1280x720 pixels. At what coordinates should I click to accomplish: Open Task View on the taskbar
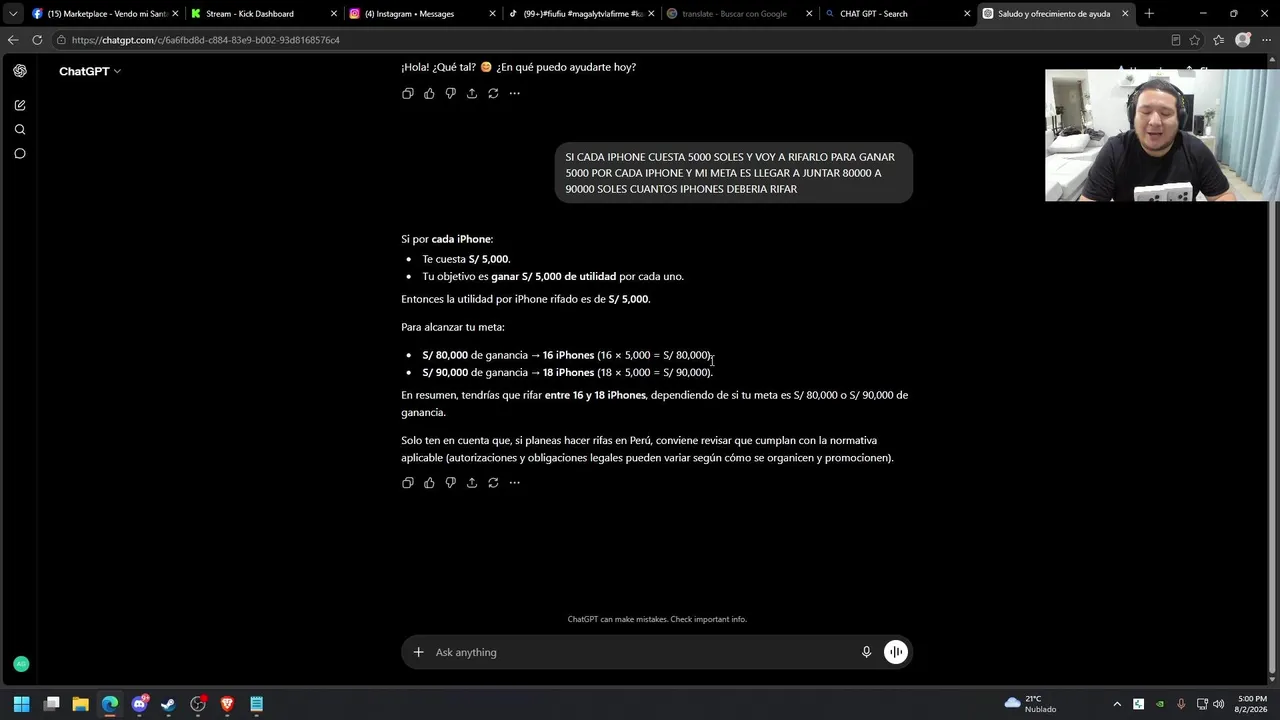click(52, 704)
